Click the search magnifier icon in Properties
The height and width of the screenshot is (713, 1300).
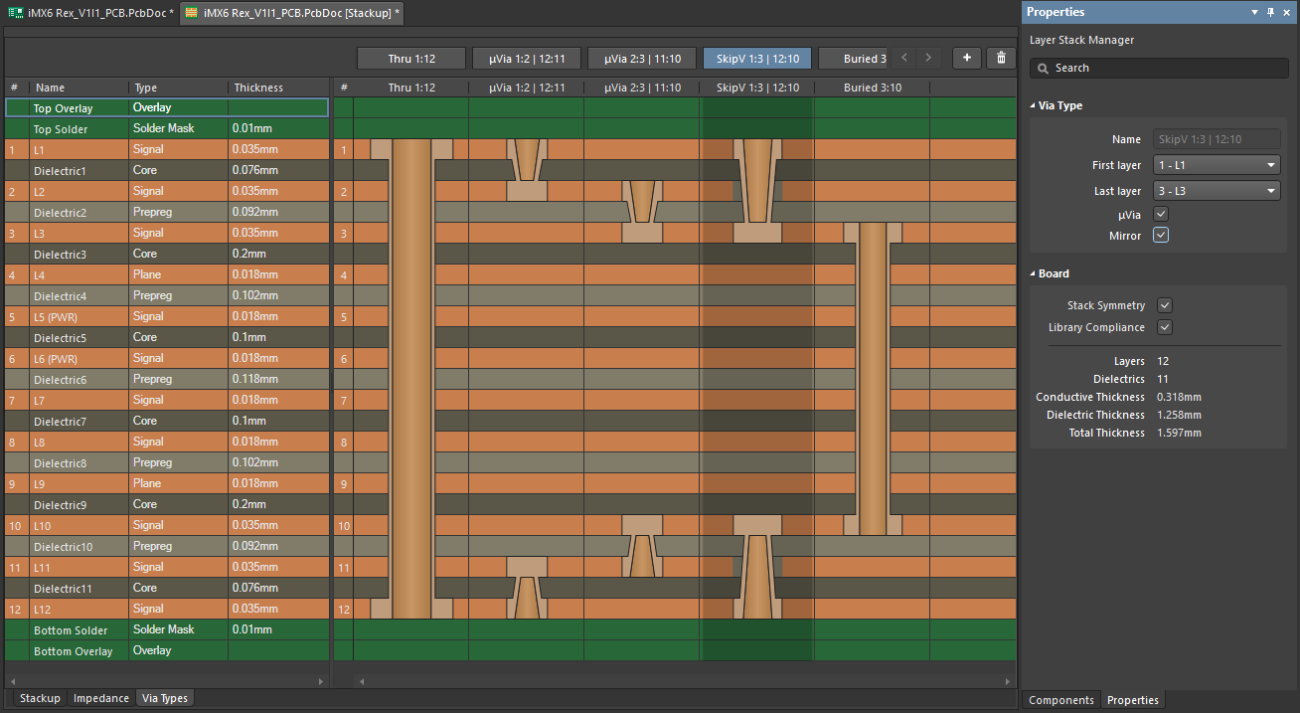tap(1043, 68)
